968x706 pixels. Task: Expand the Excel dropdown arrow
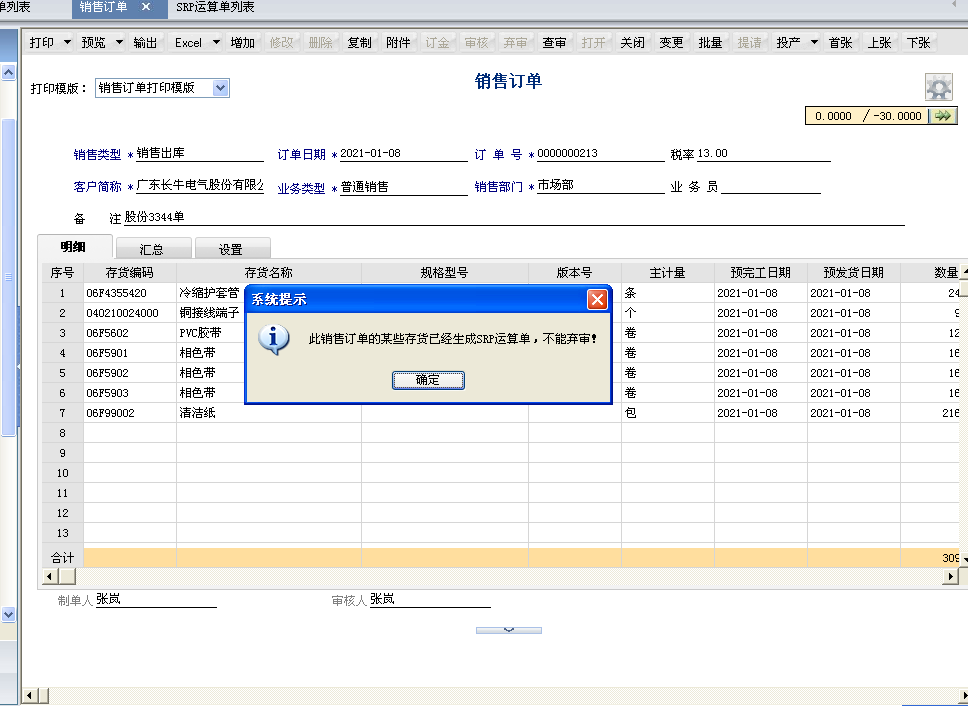[x=216, y=43]
